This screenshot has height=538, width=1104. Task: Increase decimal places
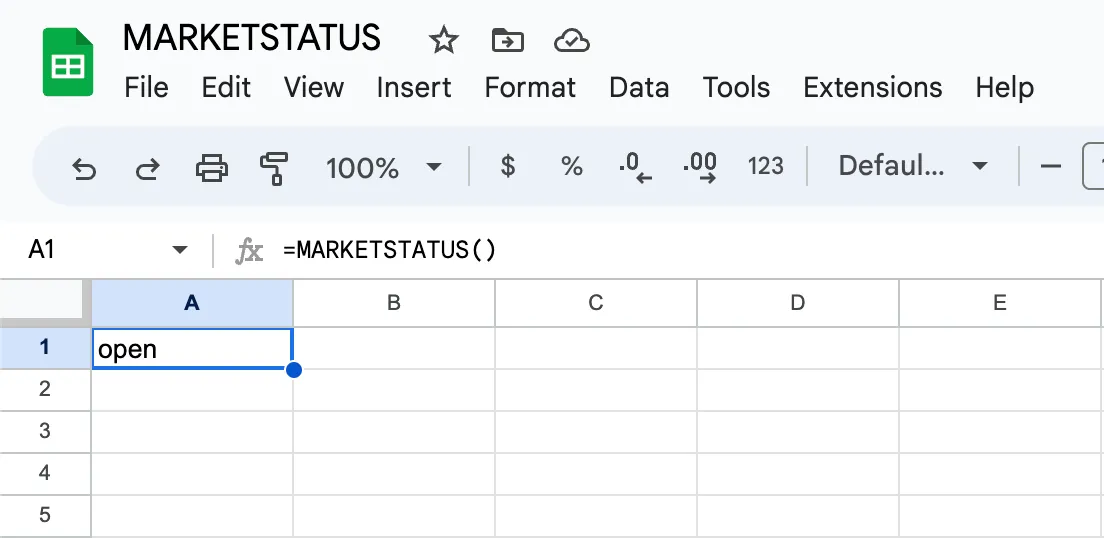point(700,168)
